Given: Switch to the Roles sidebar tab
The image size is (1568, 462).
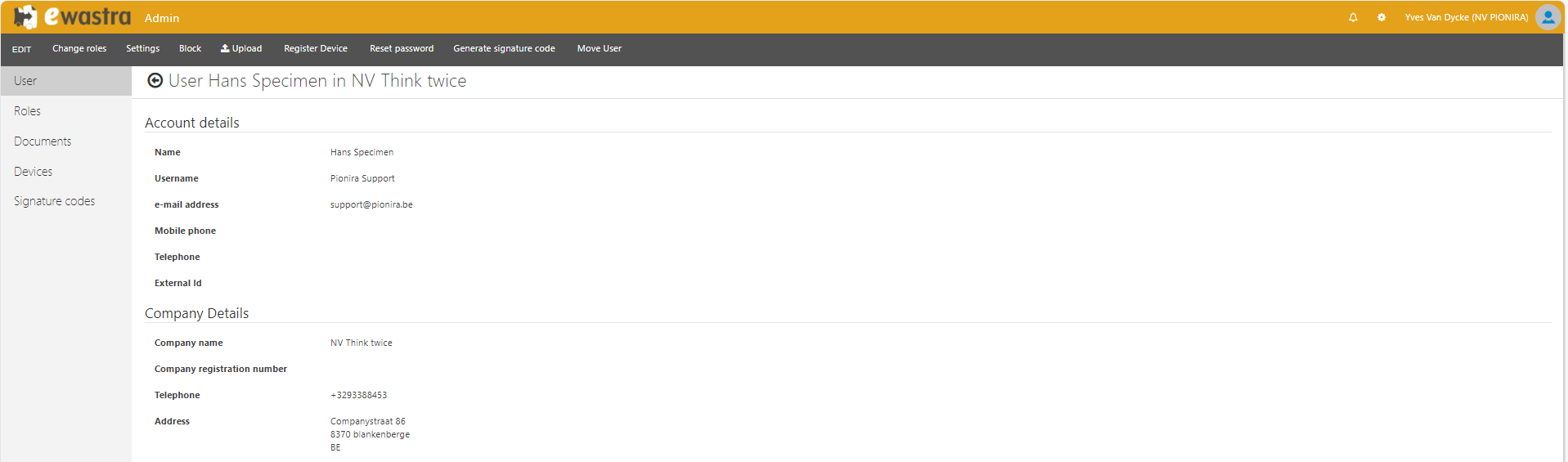Looking at the screenshot, I should click(x=65, y=111).
